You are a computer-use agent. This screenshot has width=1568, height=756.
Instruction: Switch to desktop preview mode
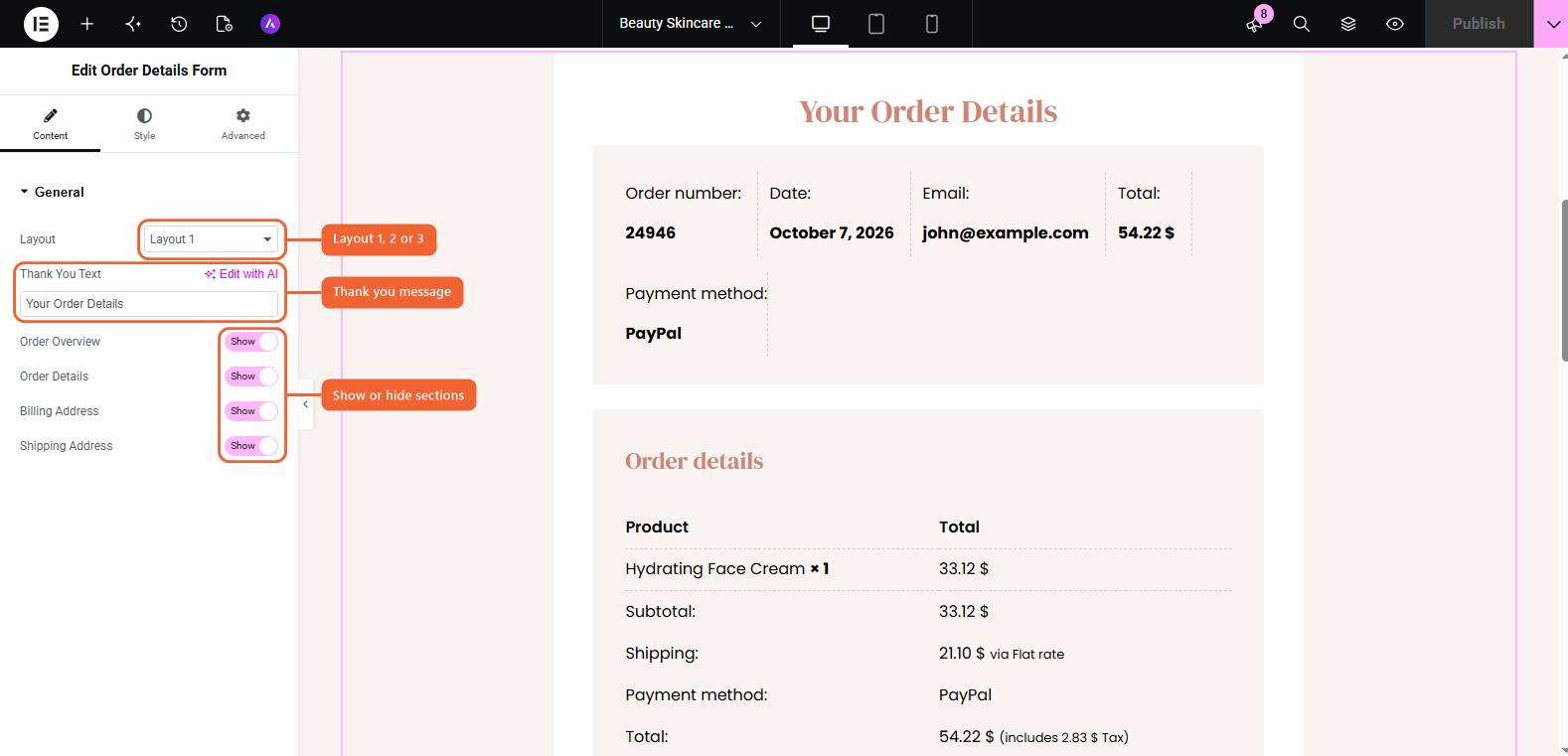click(821, 24)
